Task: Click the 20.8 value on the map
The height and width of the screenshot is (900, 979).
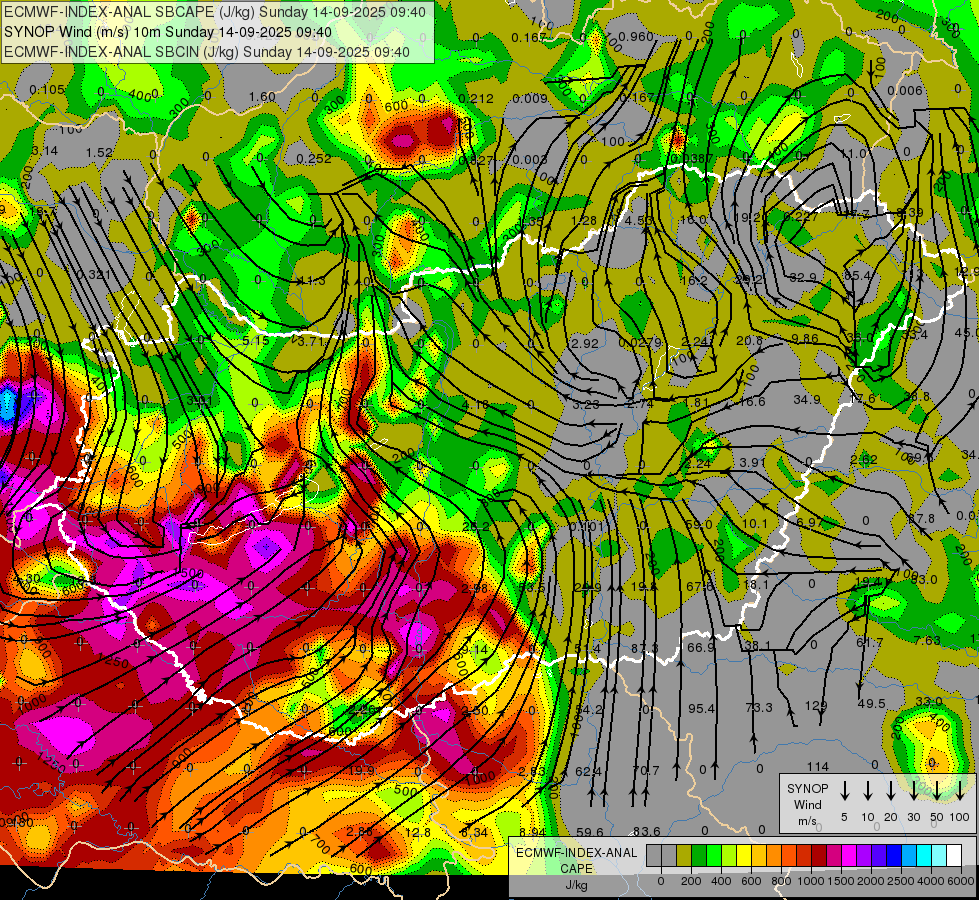Action: [749, 340]
